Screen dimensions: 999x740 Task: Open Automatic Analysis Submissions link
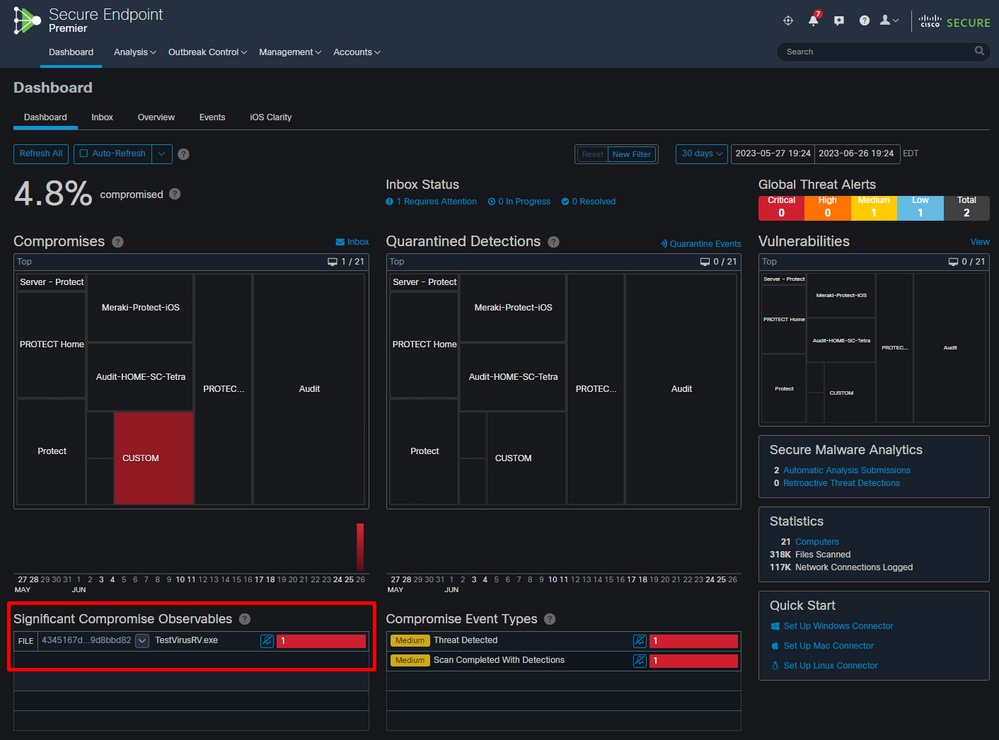(x=847, y=470)
